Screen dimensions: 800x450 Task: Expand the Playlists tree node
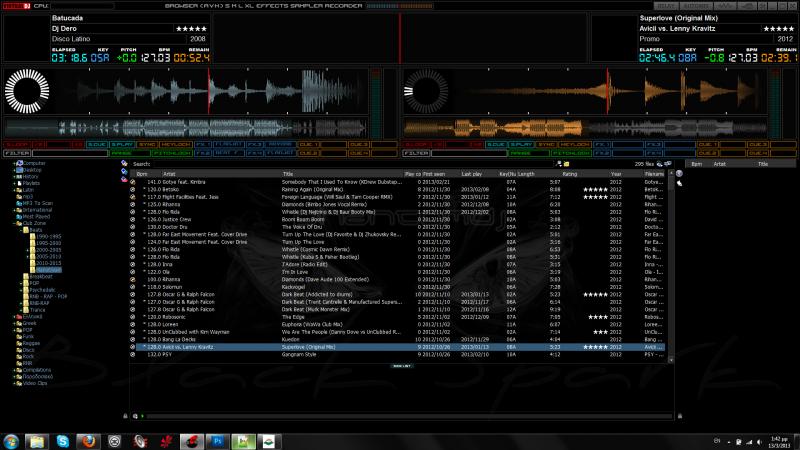[x=14, y=183]
